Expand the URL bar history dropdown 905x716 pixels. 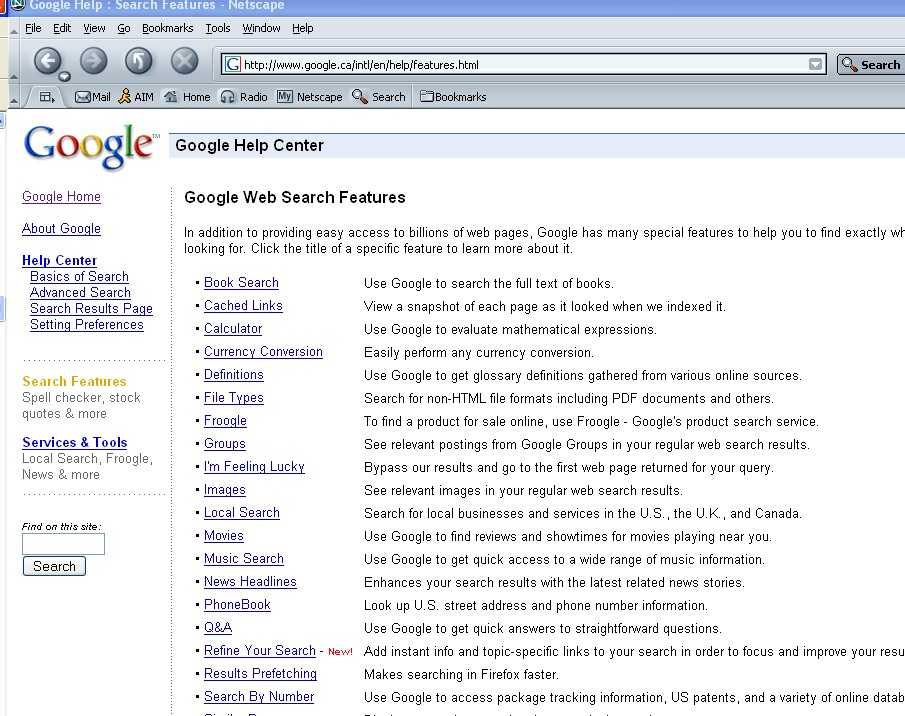point(815,64)
